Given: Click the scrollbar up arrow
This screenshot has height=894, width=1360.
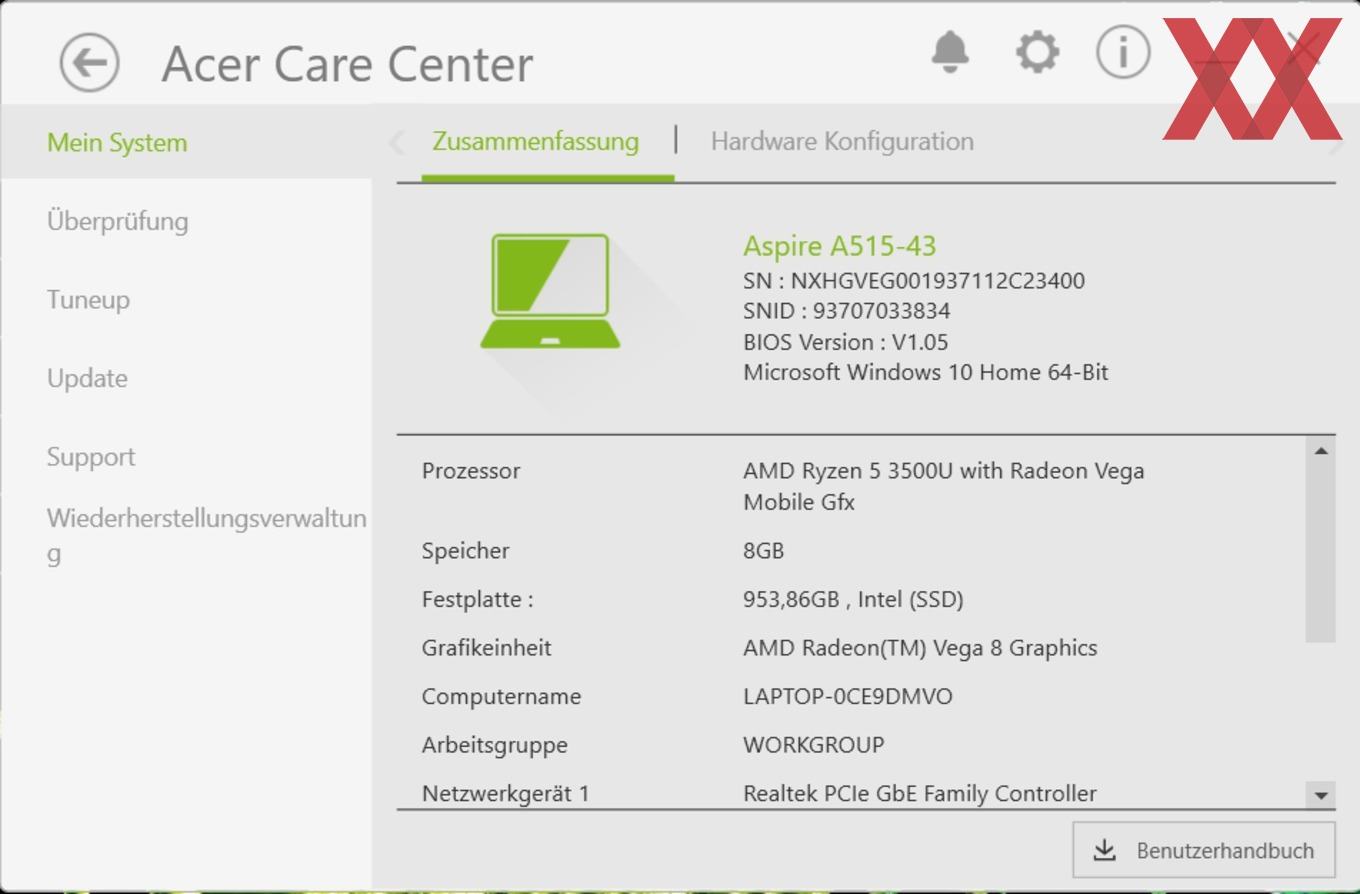Looking at the screenshot, I should tap(1321, 451).
